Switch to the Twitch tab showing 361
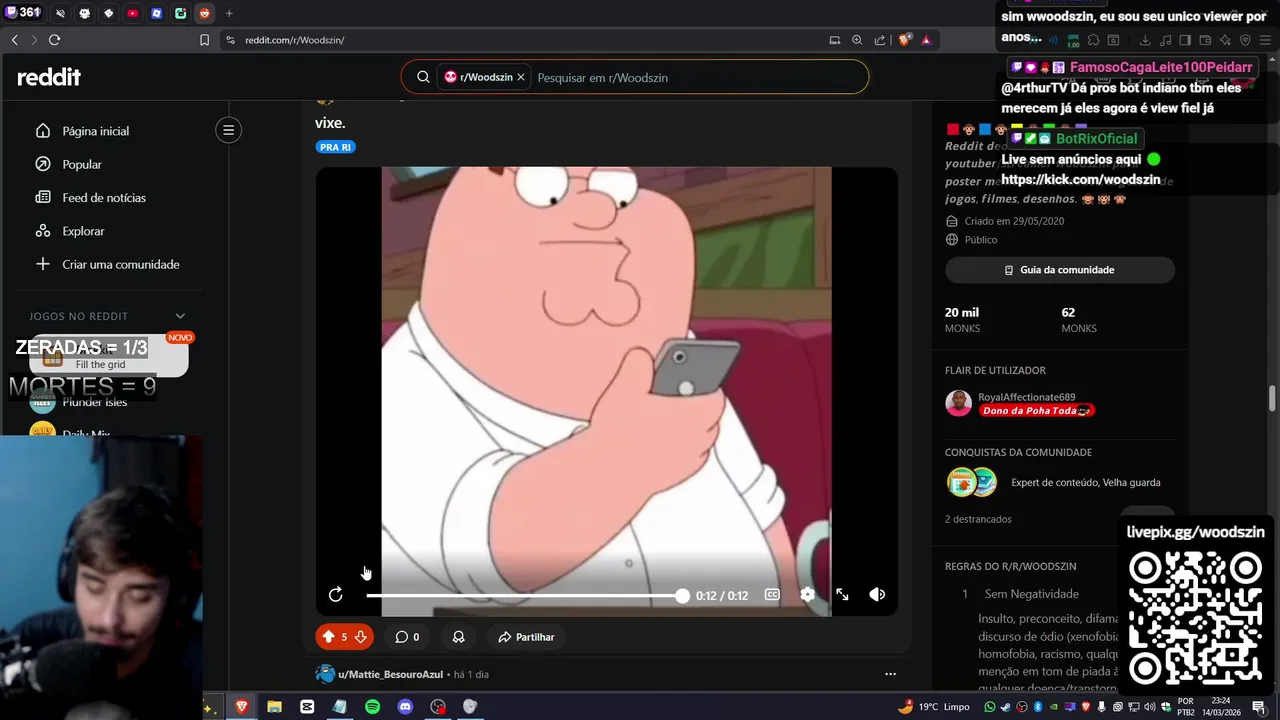 (x=23, y=13)
